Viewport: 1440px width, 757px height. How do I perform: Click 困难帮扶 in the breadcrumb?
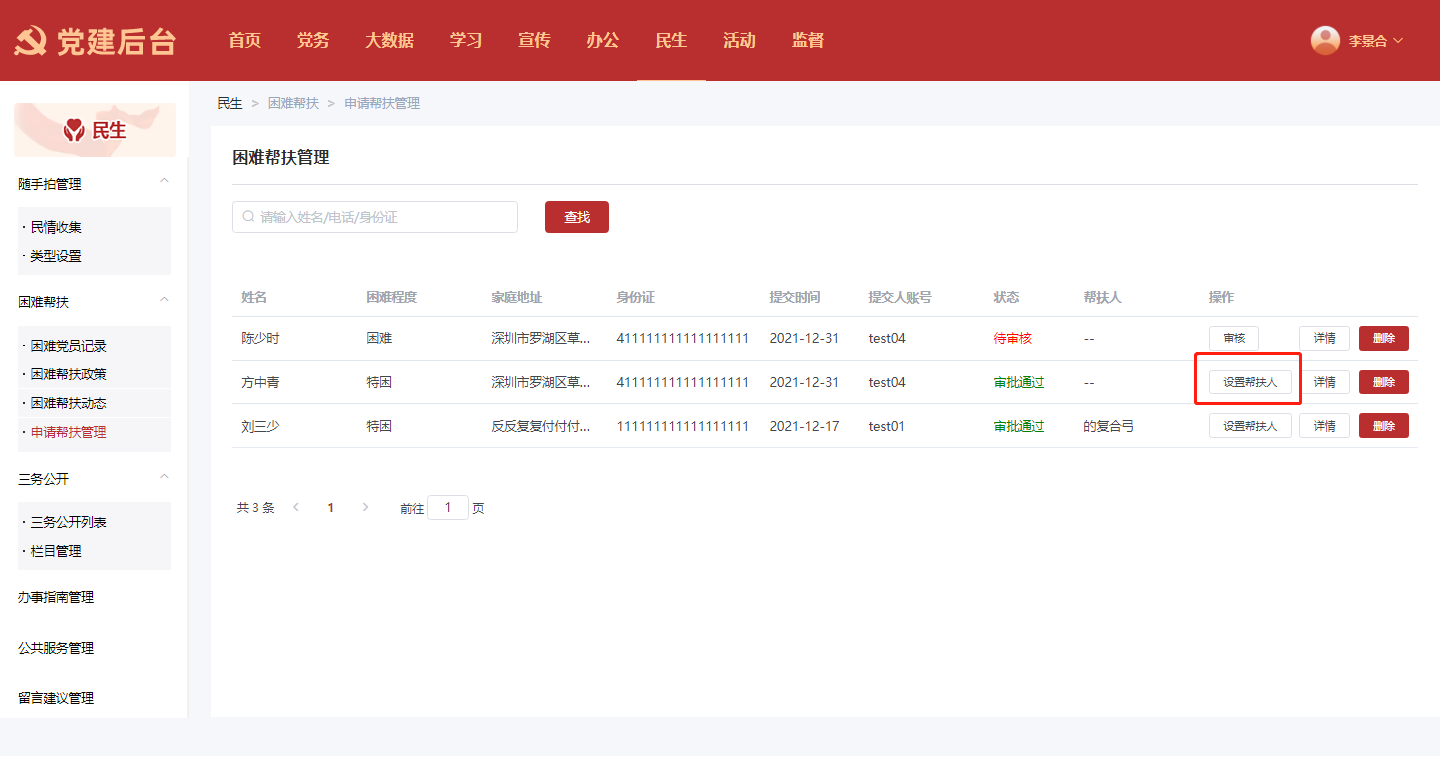tap(293, 104)
